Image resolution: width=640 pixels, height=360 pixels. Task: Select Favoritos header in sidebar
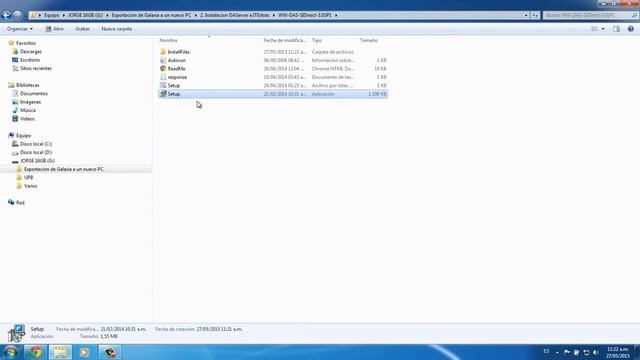(x=25, y=43)
